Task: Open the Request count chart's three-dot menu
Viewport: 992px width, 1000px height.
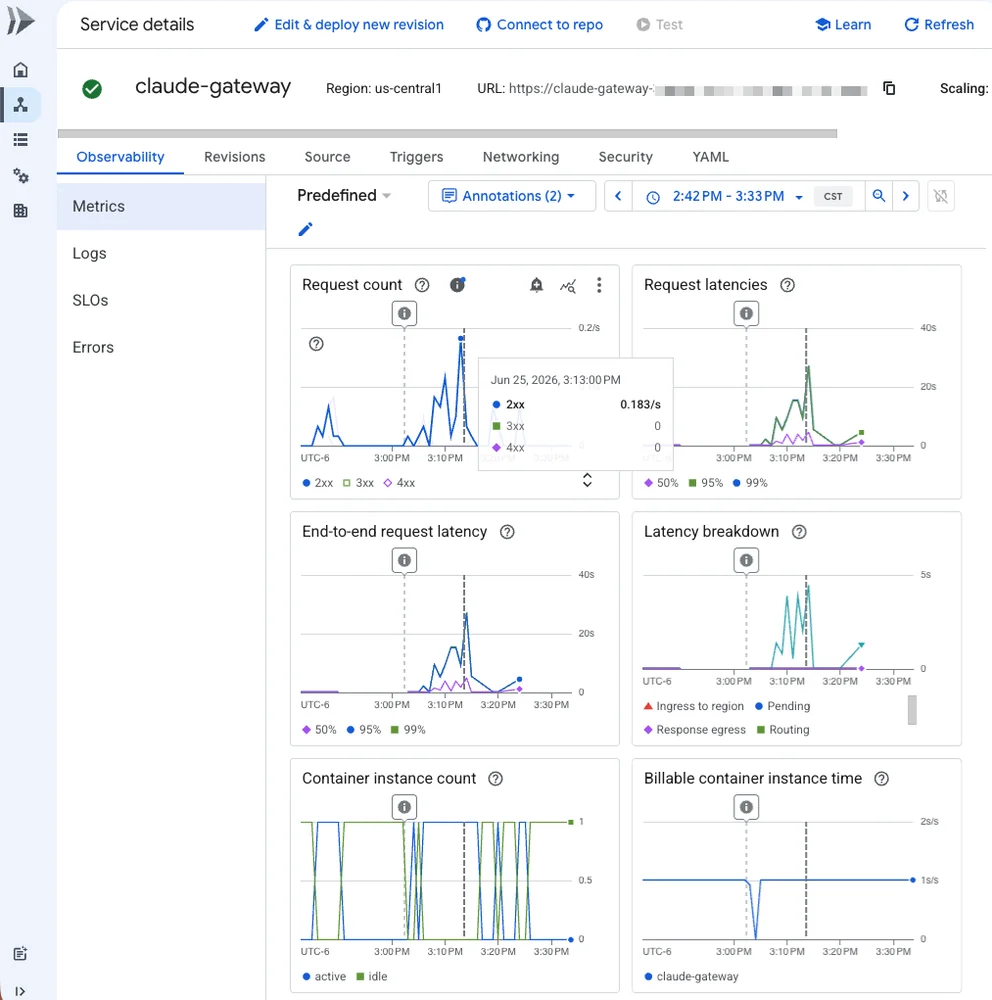Action: click(598, 285)
